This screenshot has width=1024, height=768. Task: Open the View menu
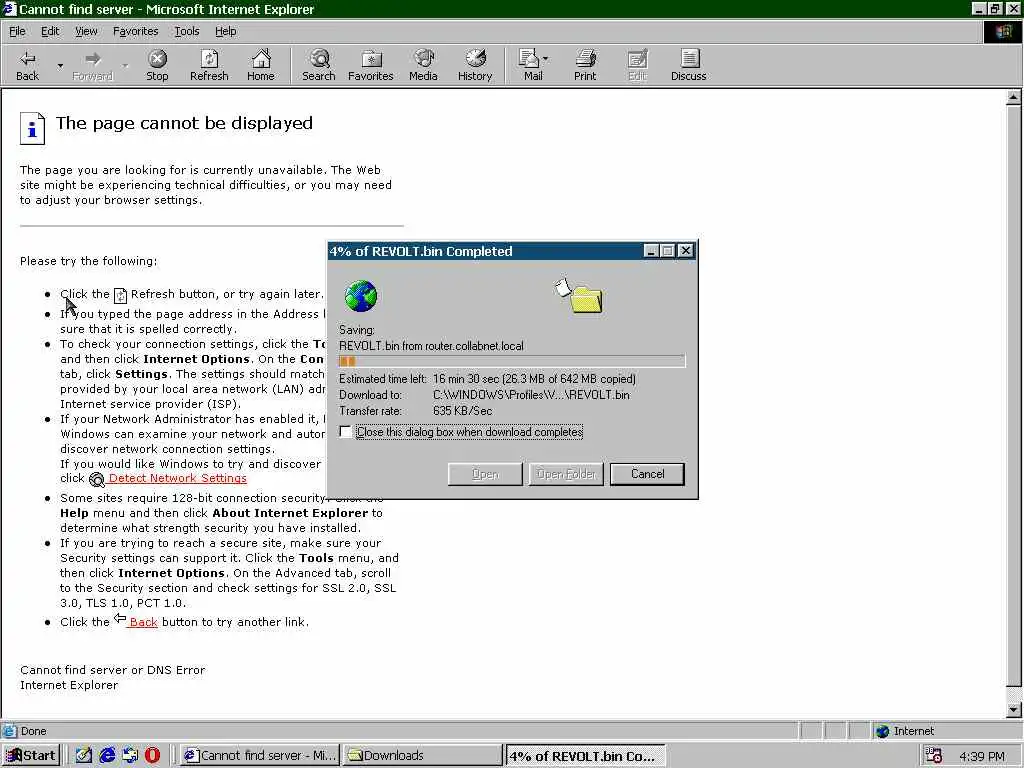[86, 31]
